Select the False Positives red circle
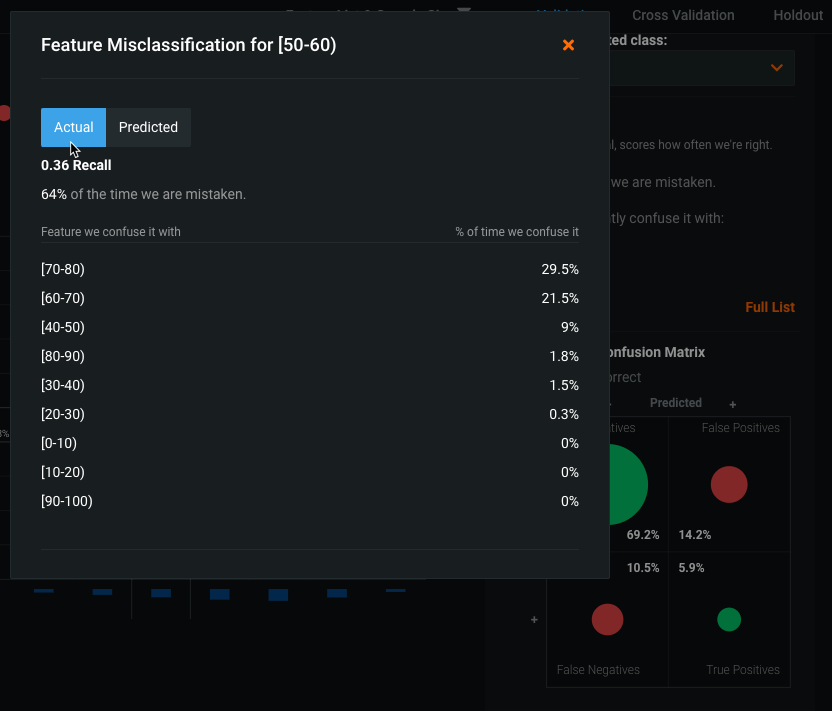The width and height of the screenshot is (832, 711). [729, 484]
